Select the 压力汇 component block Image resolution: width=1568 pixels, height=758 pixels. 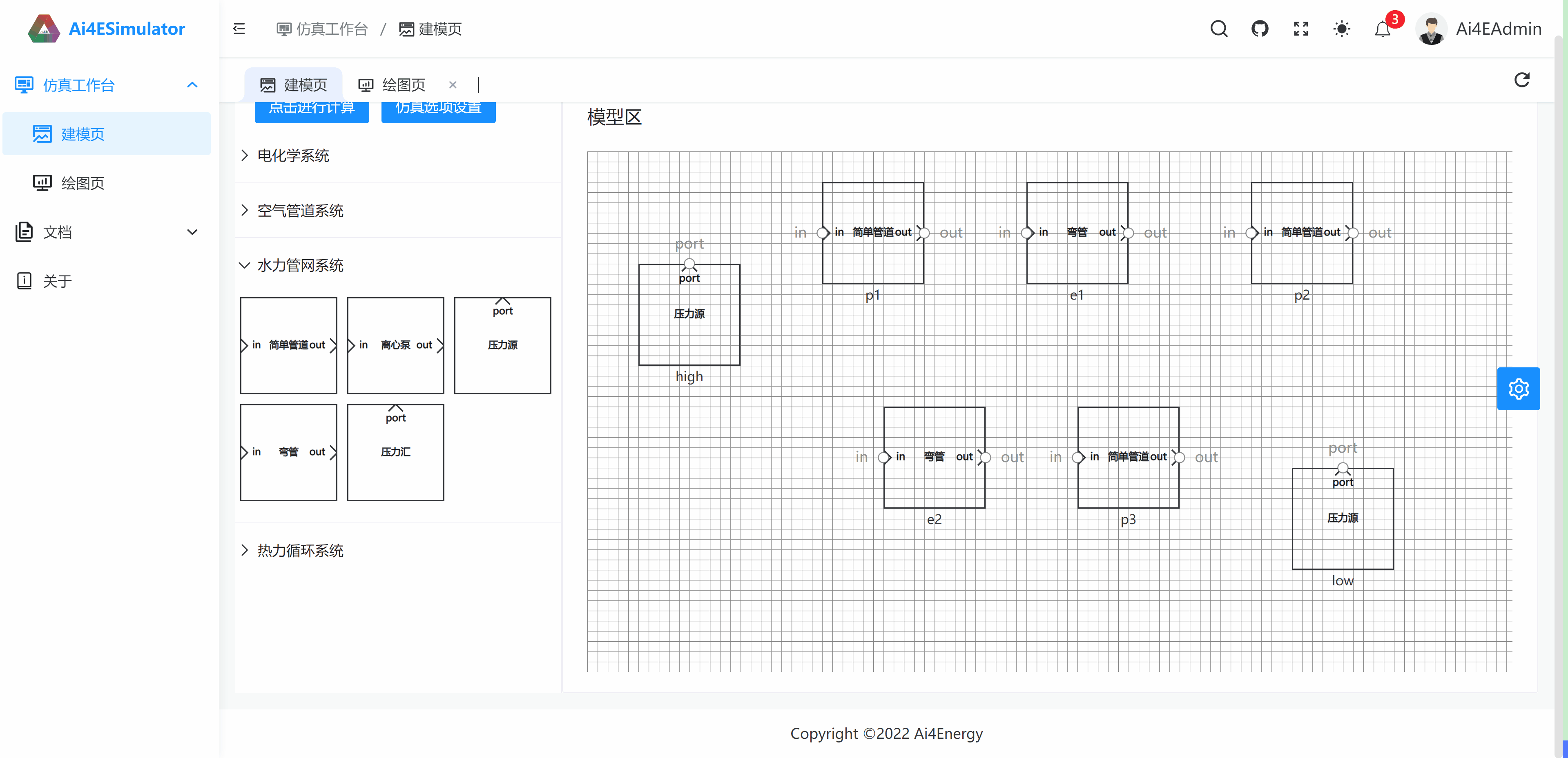(x=396, y=452)
